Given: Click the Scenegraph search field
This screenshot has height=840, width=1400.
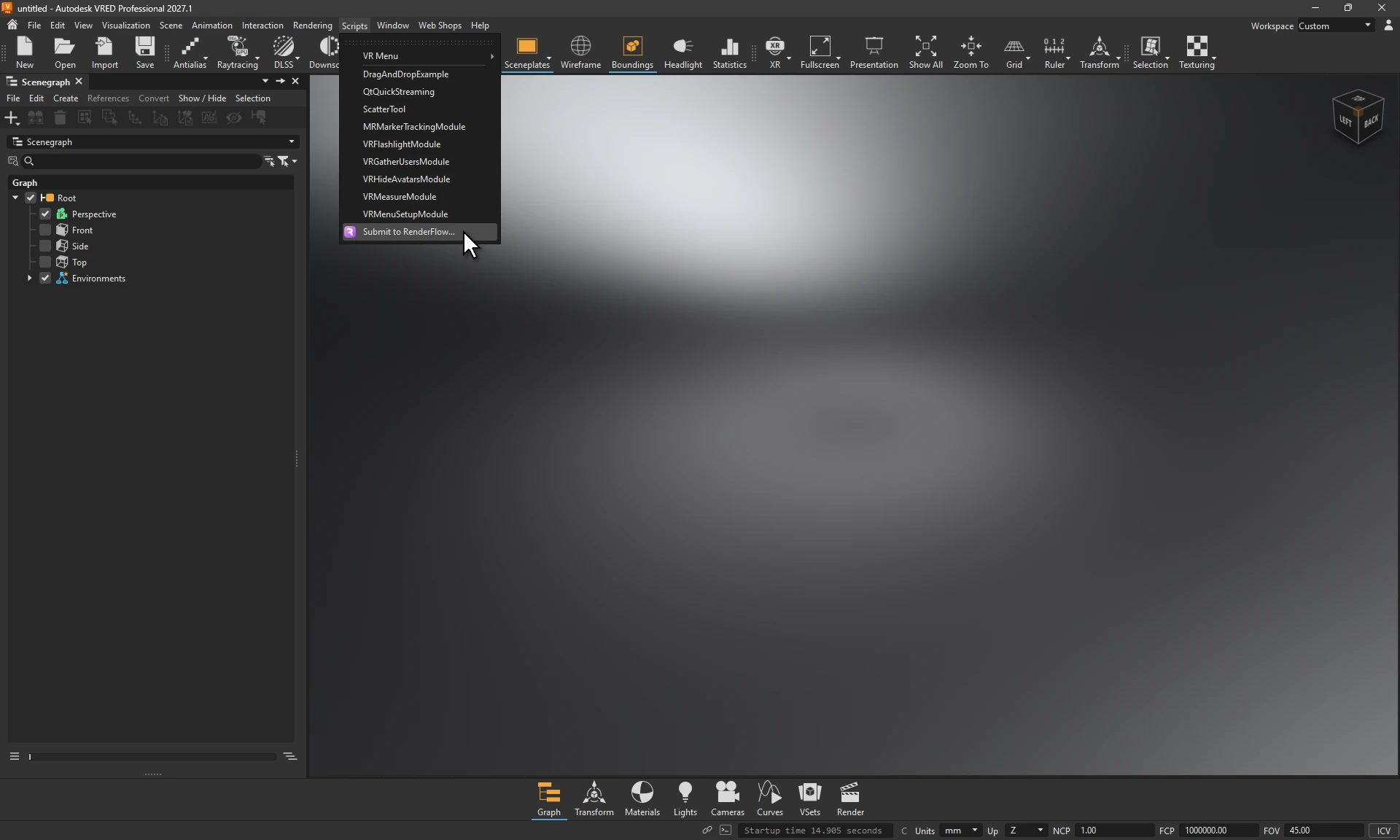Looking at the screenshot, I should tap(143, 161).
